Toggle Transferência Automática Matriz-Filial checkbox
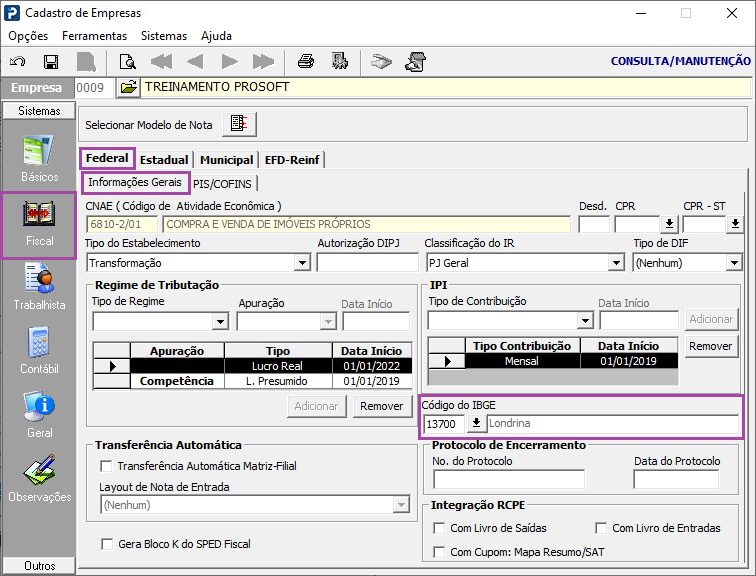 point(106,466)
